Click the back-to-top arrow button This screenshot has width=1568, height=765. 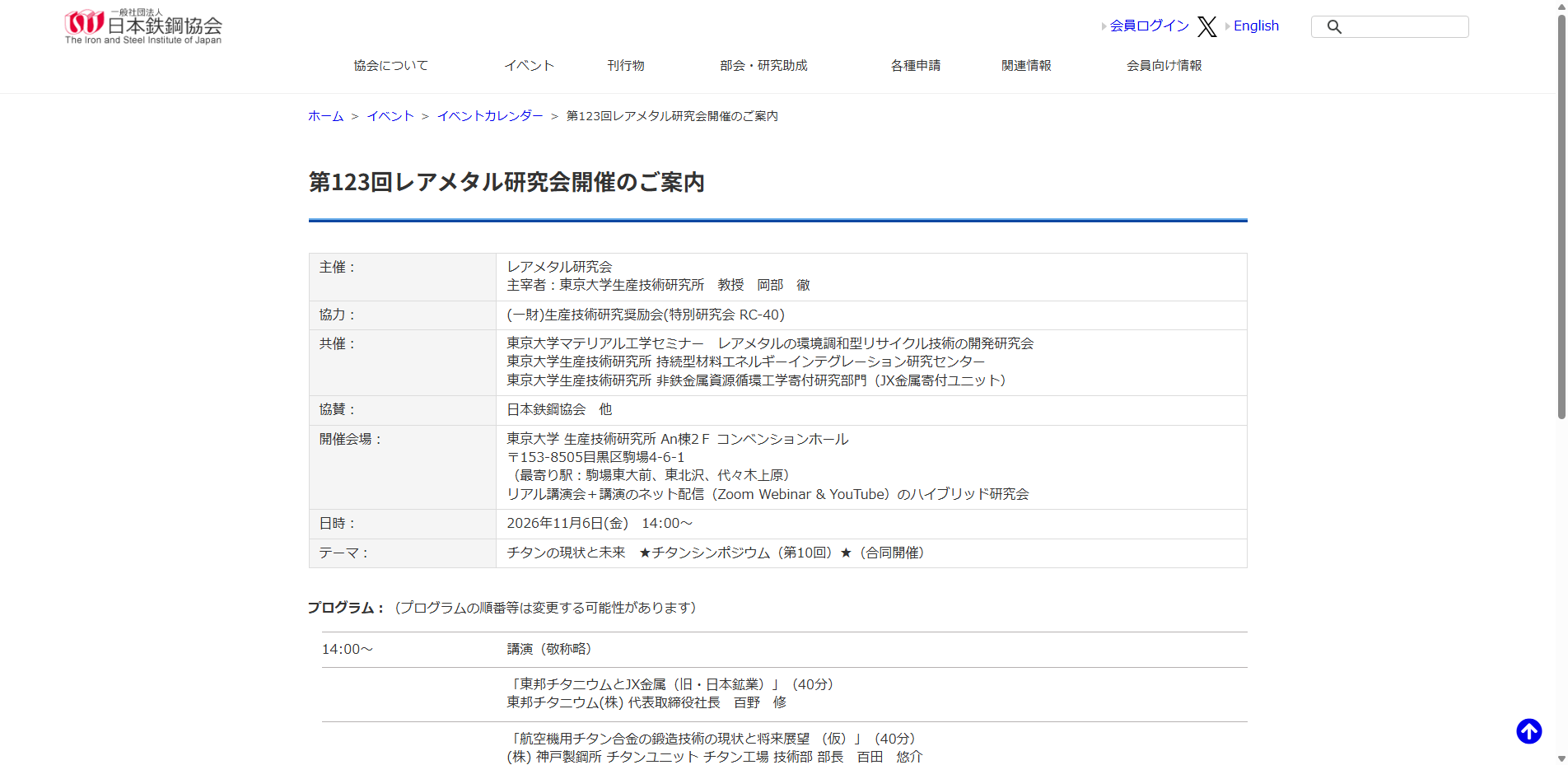click(x=1529, y=731)
